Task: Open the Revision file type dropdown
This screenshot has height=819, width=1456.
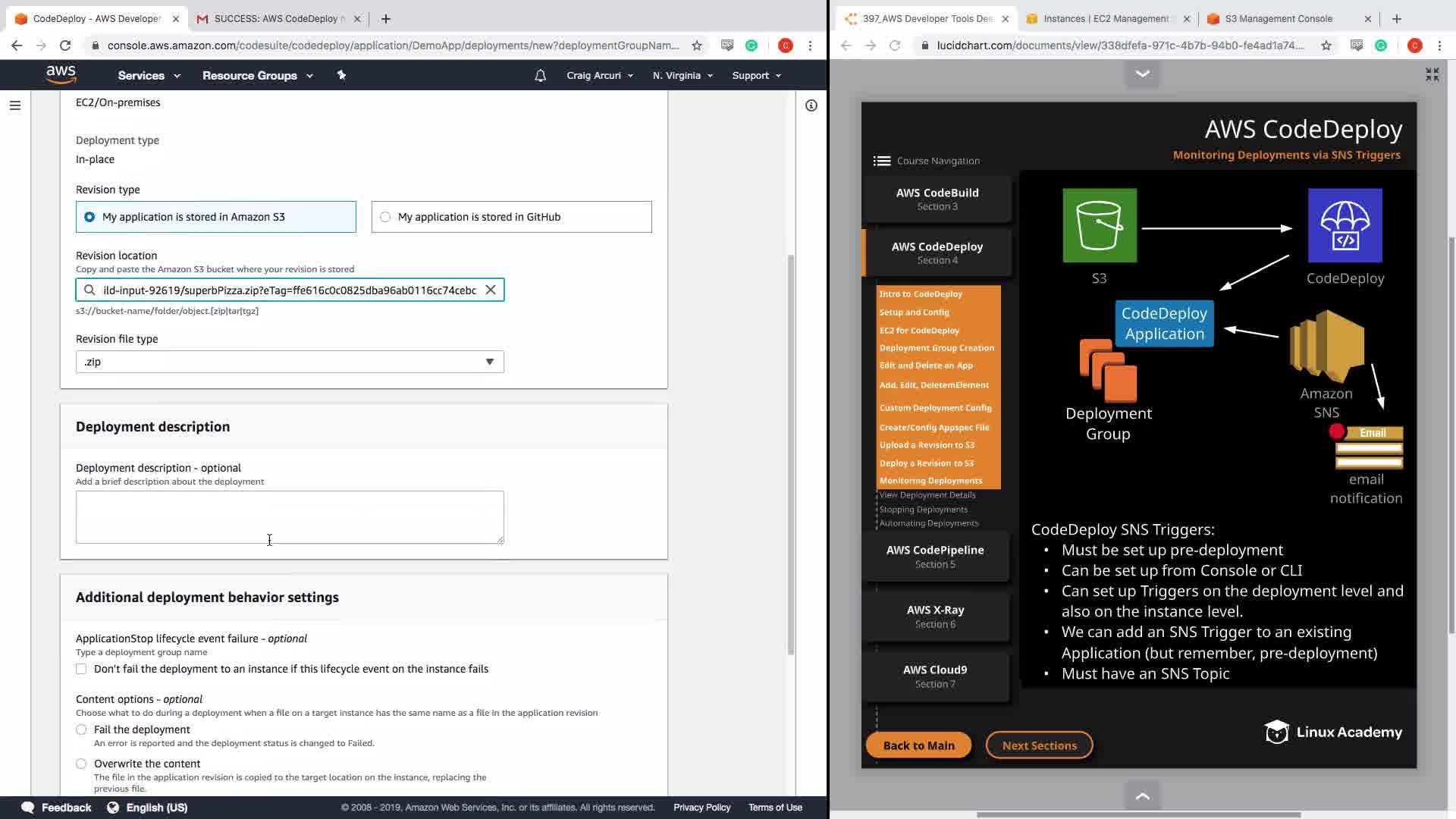Action: 290,362
